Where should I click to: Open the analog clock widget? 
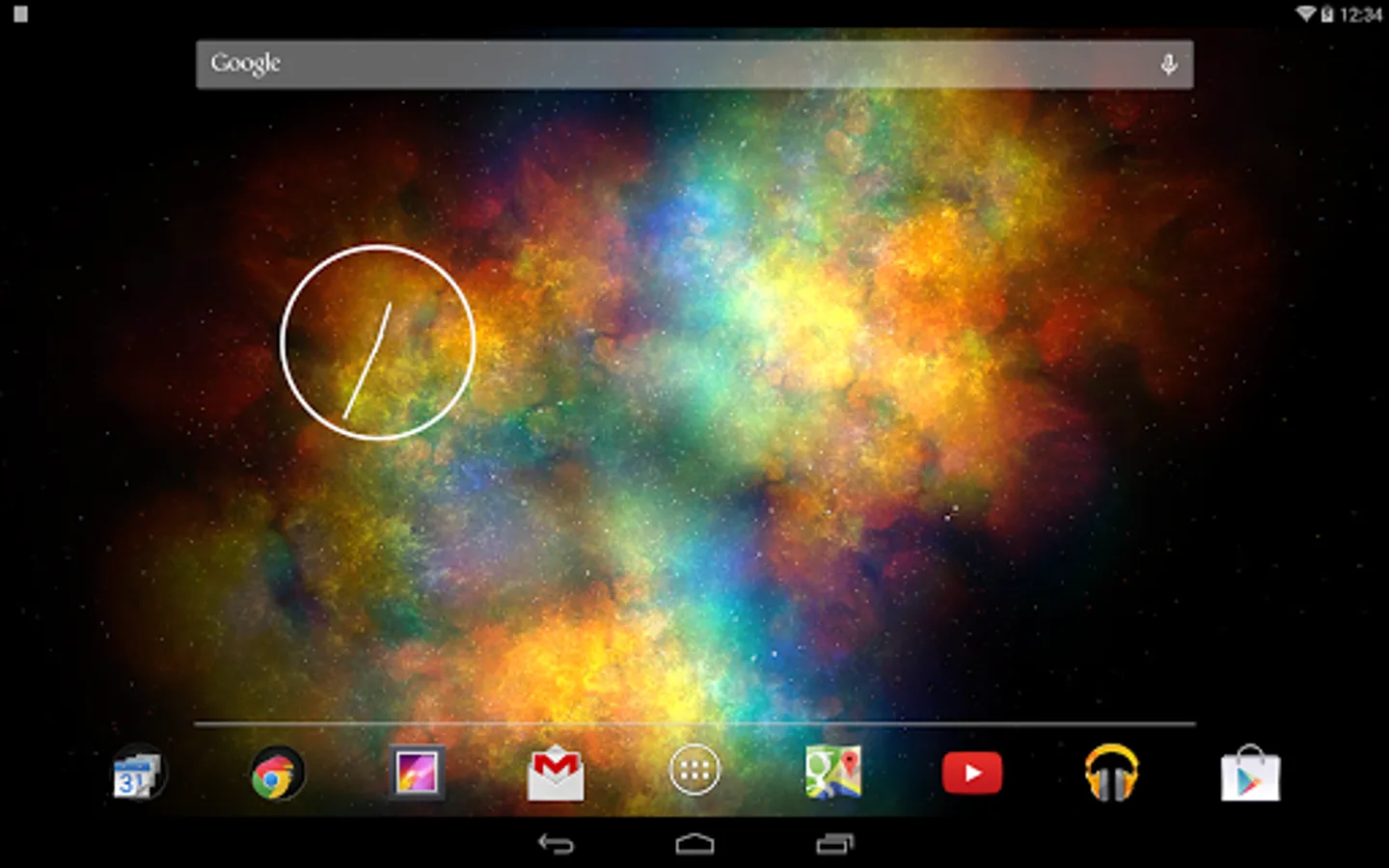(378, 342)
